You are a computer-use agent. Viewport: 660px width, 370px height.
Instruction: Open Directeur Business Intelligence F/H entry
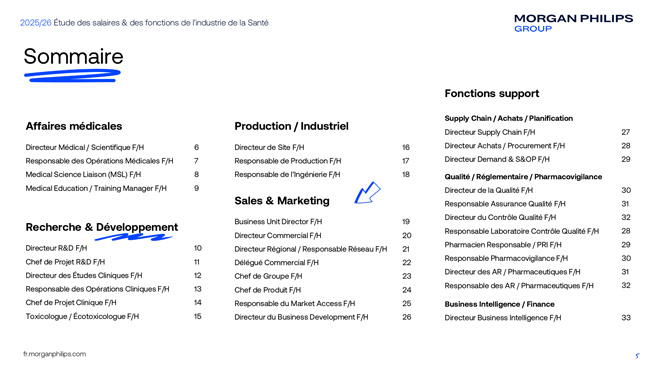click(503, 318)
